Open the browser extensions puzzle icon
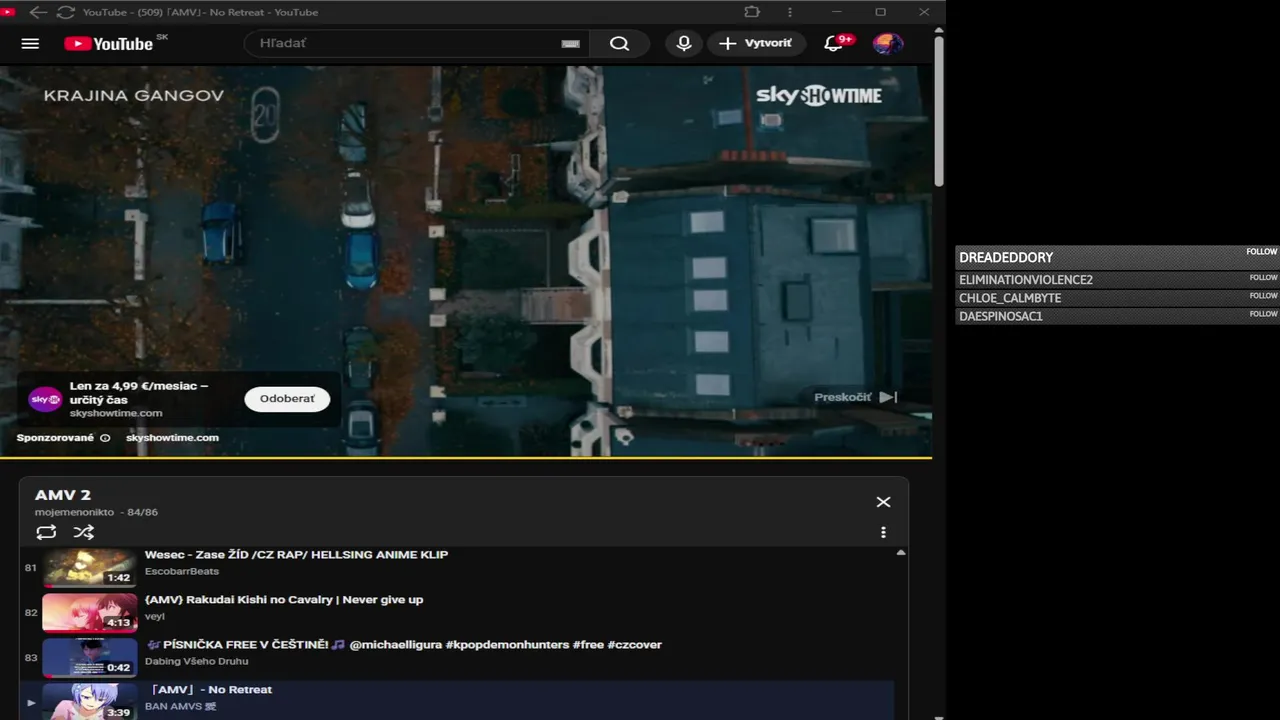 752,12
